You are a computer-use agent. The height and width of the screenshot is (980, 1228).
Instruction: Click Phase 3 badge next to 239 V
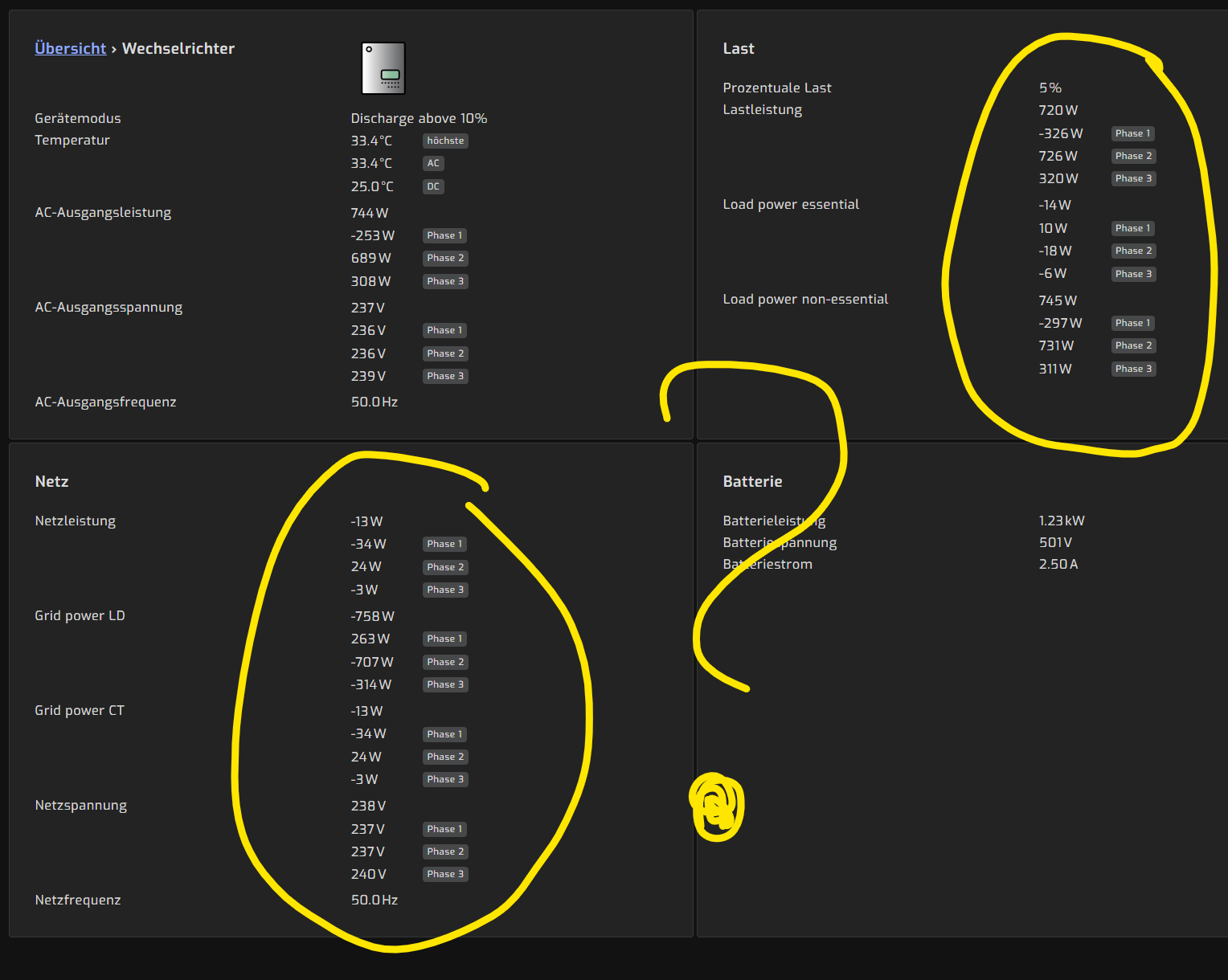pos(445,376)
